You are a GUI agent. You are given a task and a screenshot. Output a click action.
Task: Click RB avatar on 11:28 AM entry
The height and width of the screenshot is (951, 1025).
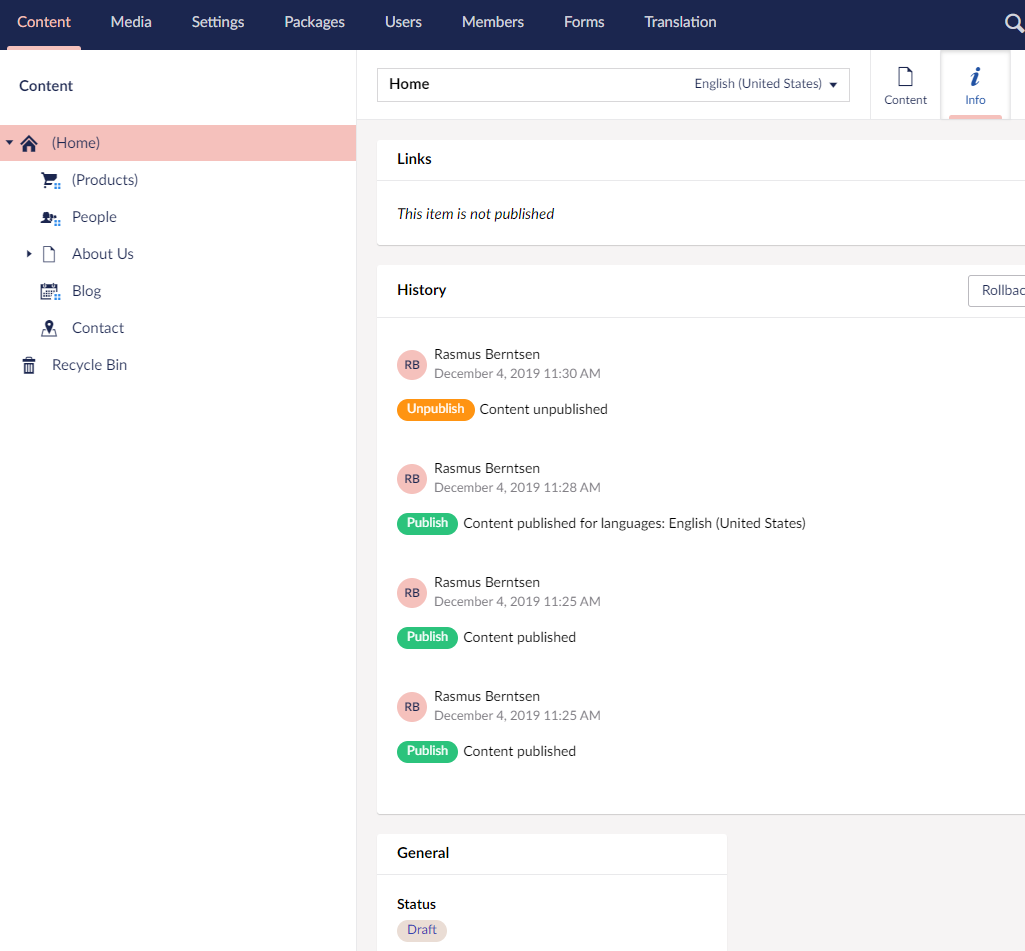412,479
